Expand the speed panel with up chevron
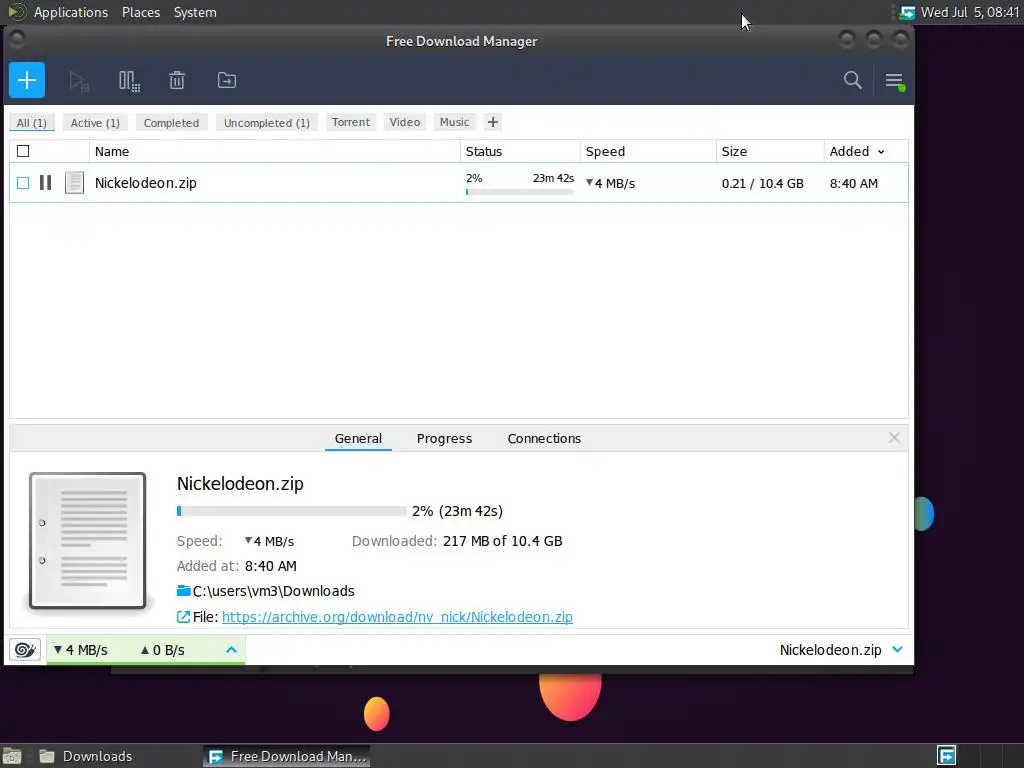The image size is (1024, 768). 231,650
